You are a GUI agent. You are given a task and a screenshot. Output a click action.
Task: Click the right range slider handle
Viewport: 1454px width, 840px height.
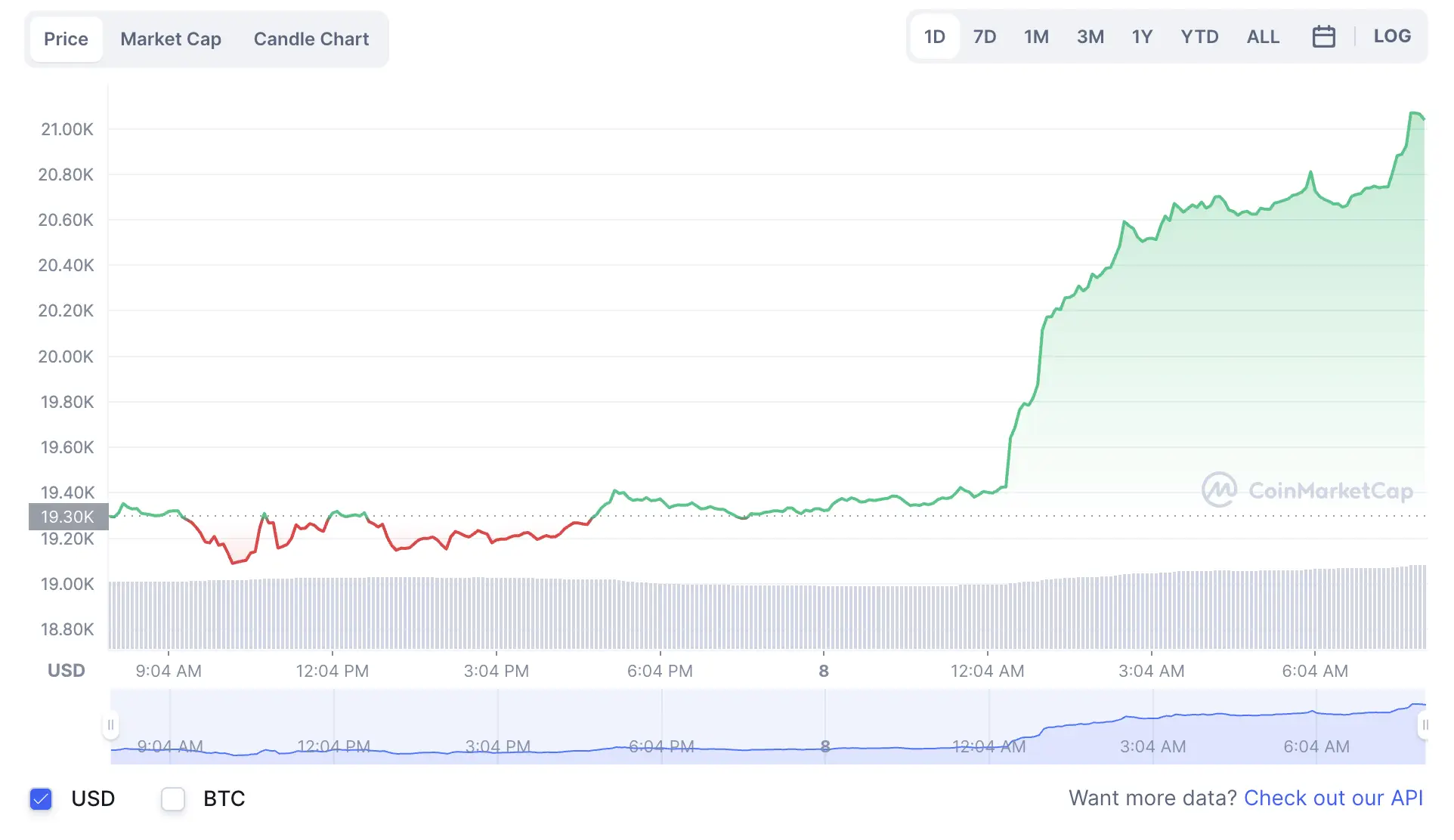(1425, 725)
